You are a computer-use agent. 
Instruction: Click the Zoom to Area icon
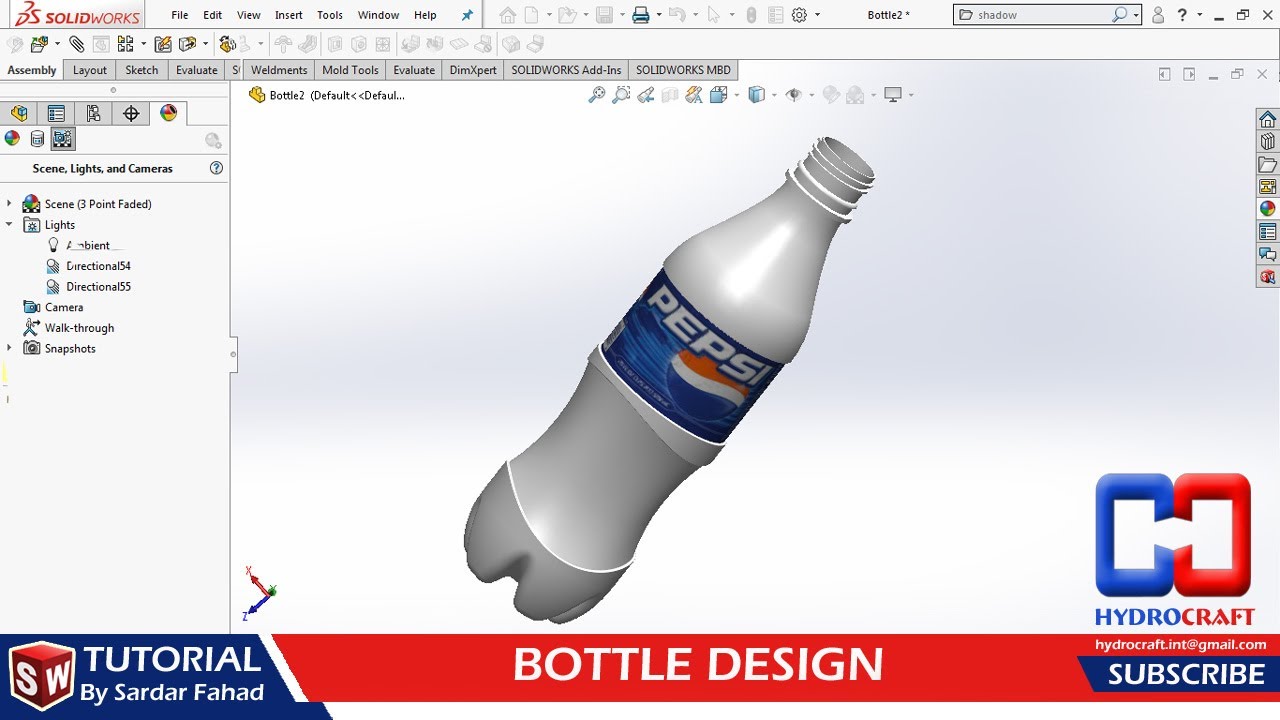(621, 95)
